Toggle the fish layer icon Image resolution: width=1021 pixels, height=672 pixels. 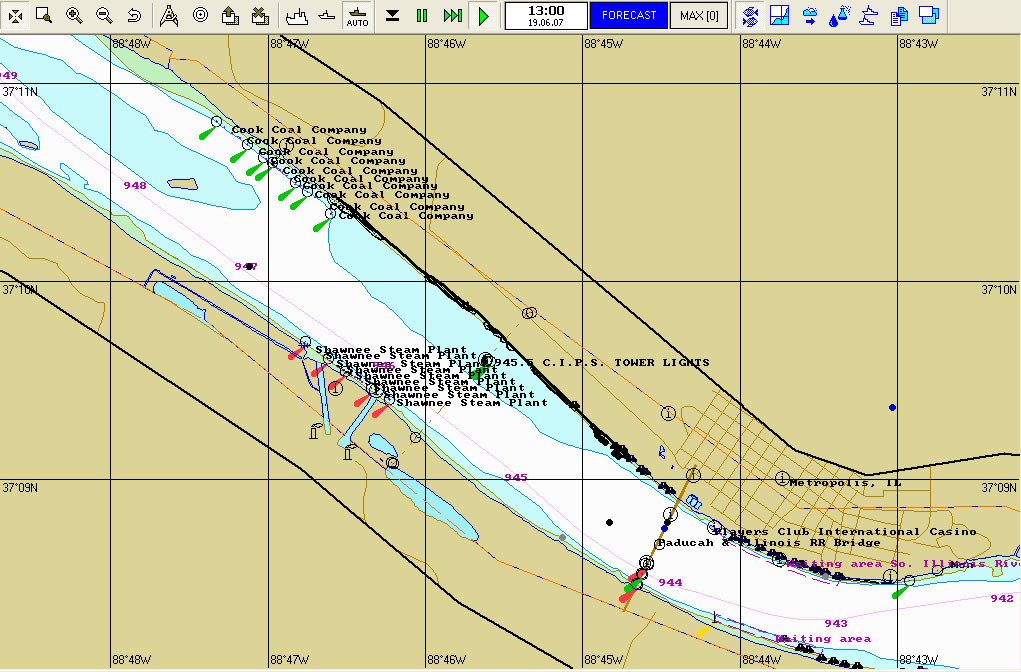(749, 16)
